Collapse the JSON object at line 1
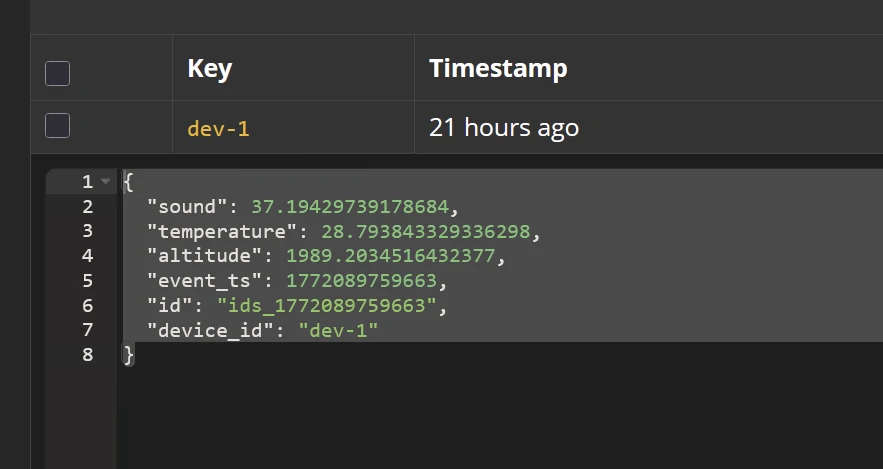The image size is (883, 469). coord(106,182)
